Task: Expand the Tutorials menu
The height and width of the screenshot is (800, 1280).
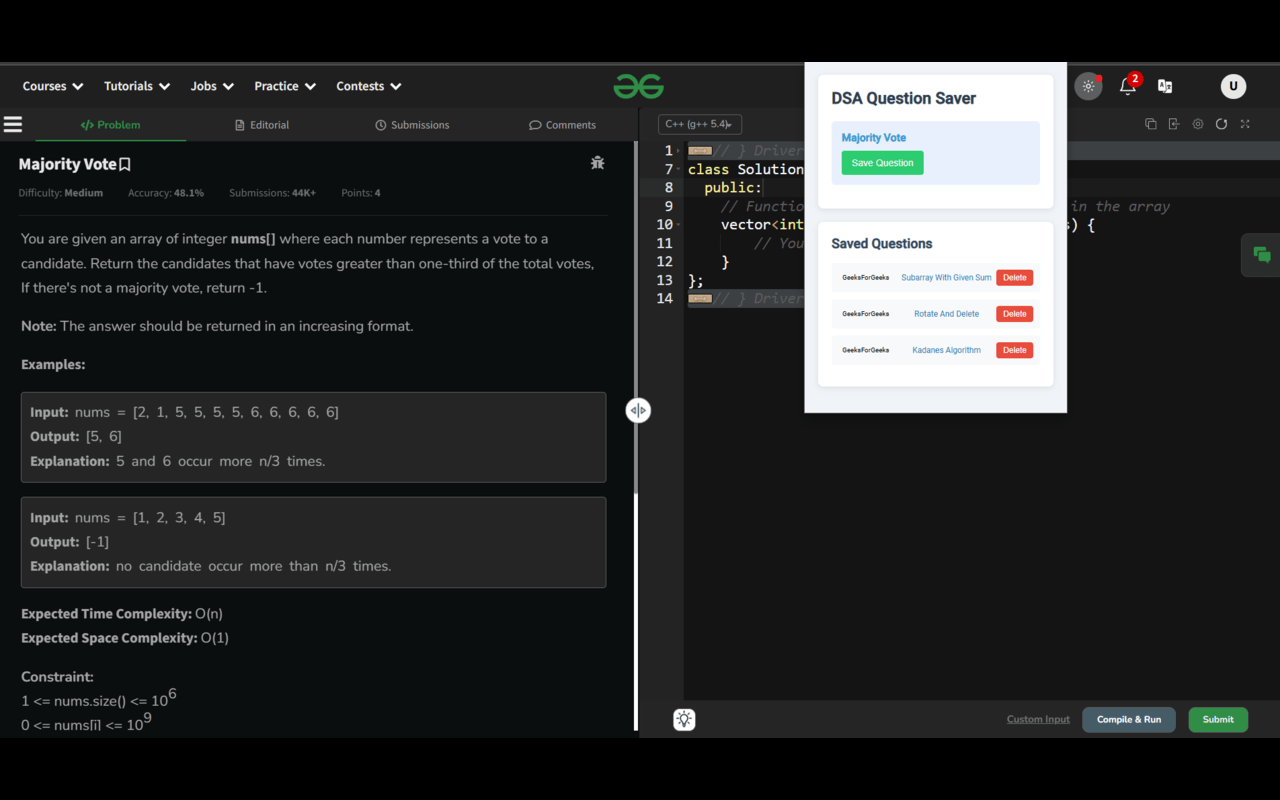Action: (x=137, y=86)
